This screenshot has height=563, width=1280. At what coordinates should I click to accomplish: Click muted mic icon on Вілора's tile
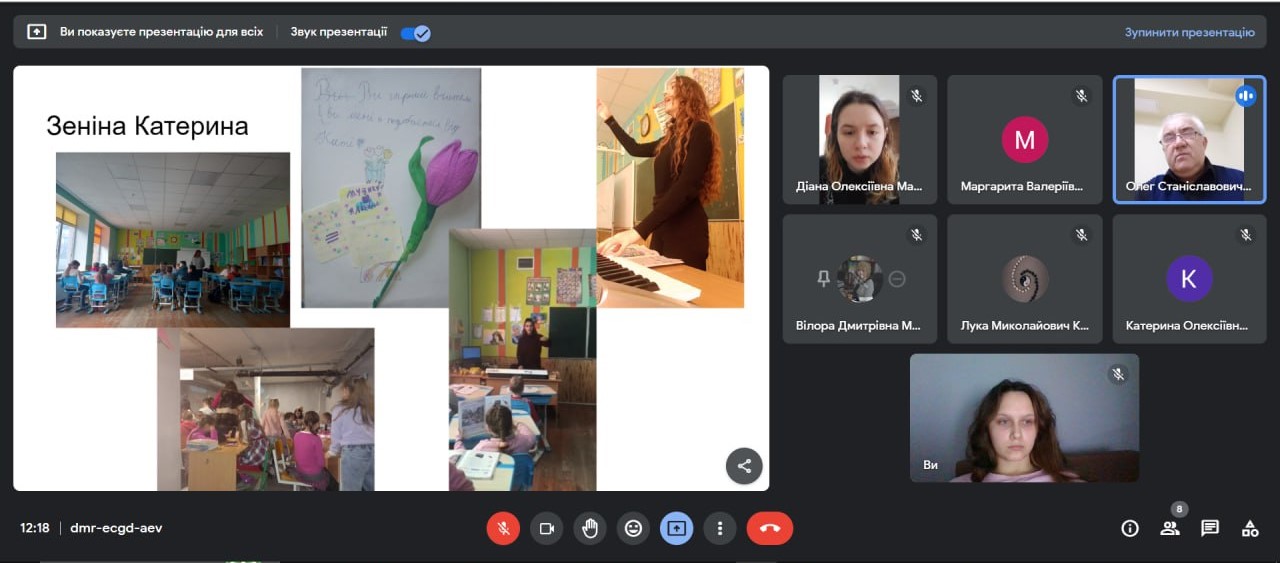point(916,235)
